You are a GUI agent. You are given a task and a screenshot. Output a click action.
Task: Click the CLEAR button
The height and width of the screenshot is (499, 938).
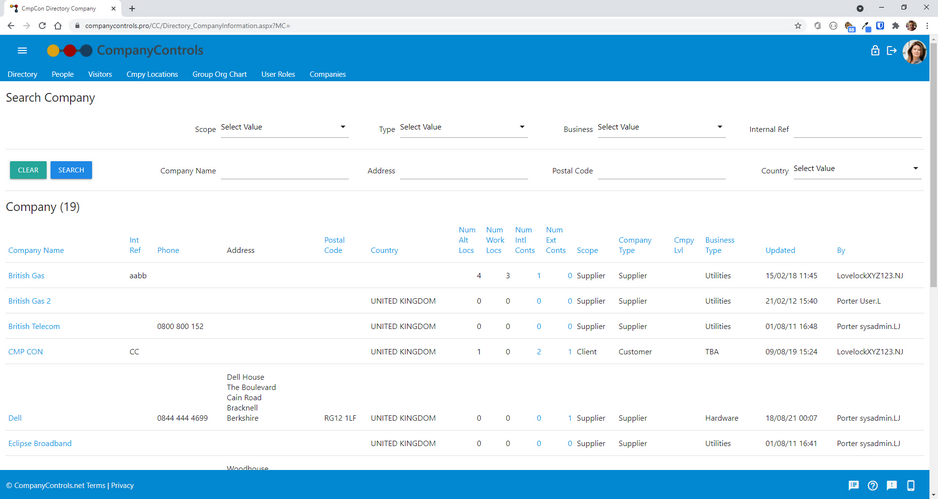pyautogui.click(x=28, y=170)
